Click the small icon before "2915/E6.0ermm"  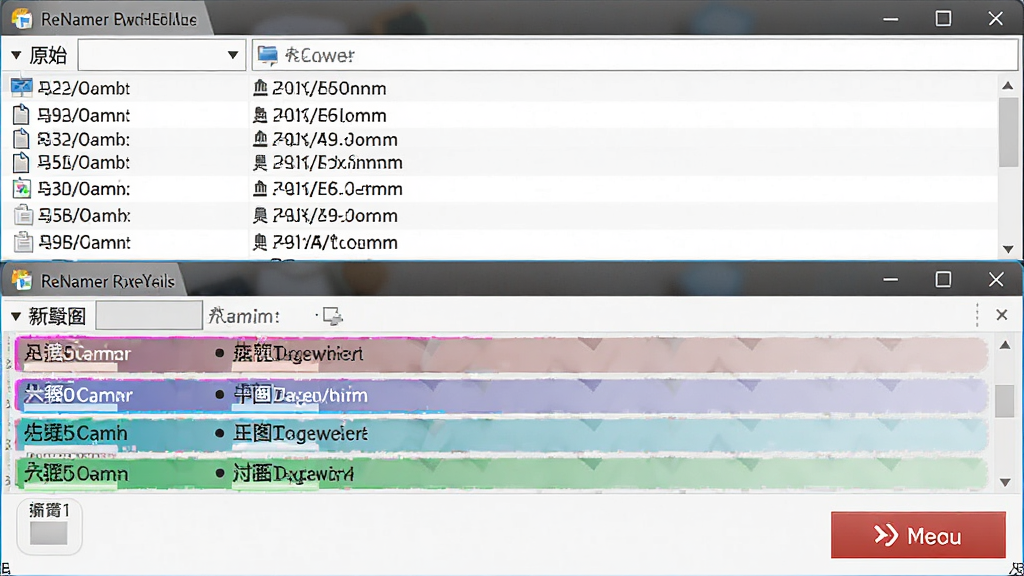point(260,189)
